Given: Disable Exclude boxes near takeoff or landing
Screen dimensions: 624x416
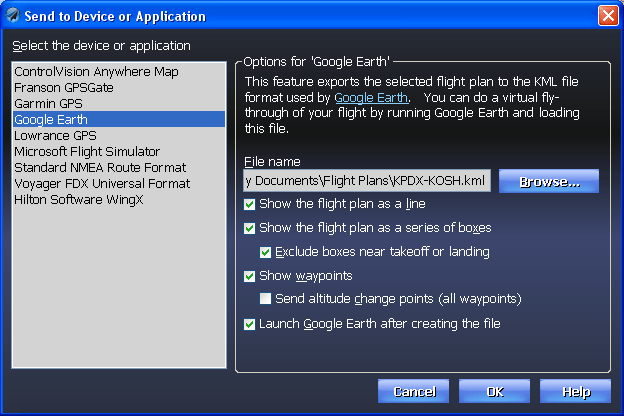Looking at the screenshot, I should coord(265,252).
